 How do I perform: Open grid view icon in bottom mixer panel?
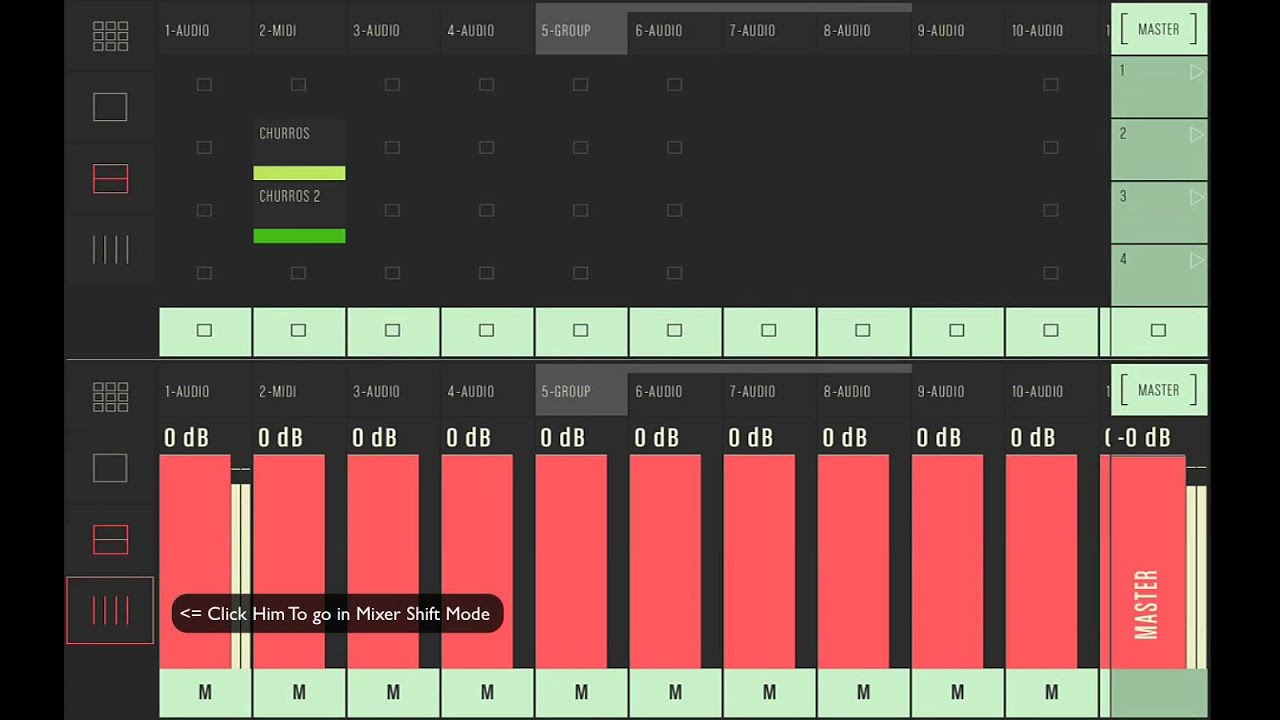pyautogui.click(x=110, y=396)
